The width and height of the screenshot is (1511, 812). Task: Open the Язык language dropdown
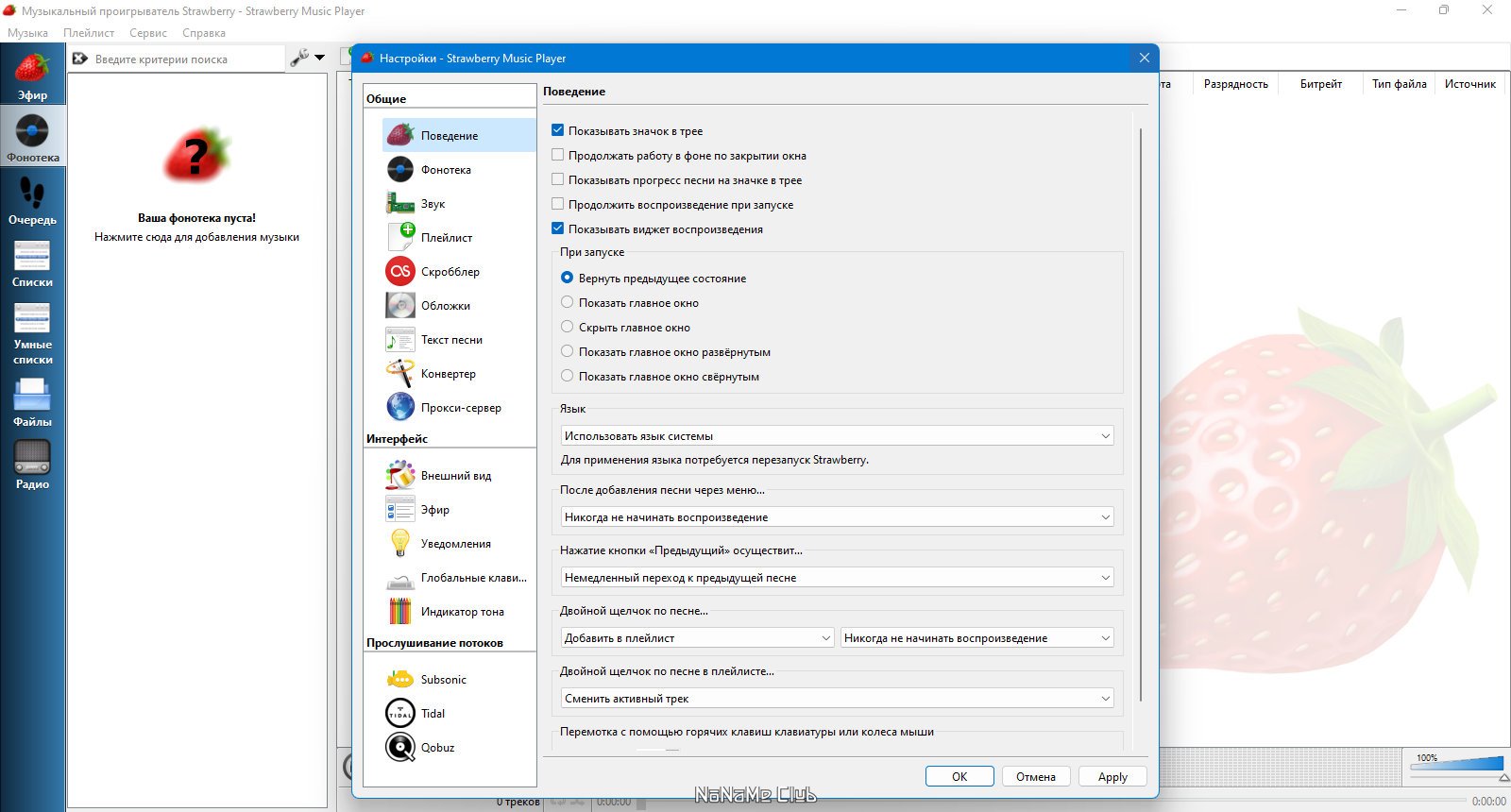(x=837, y=436)
